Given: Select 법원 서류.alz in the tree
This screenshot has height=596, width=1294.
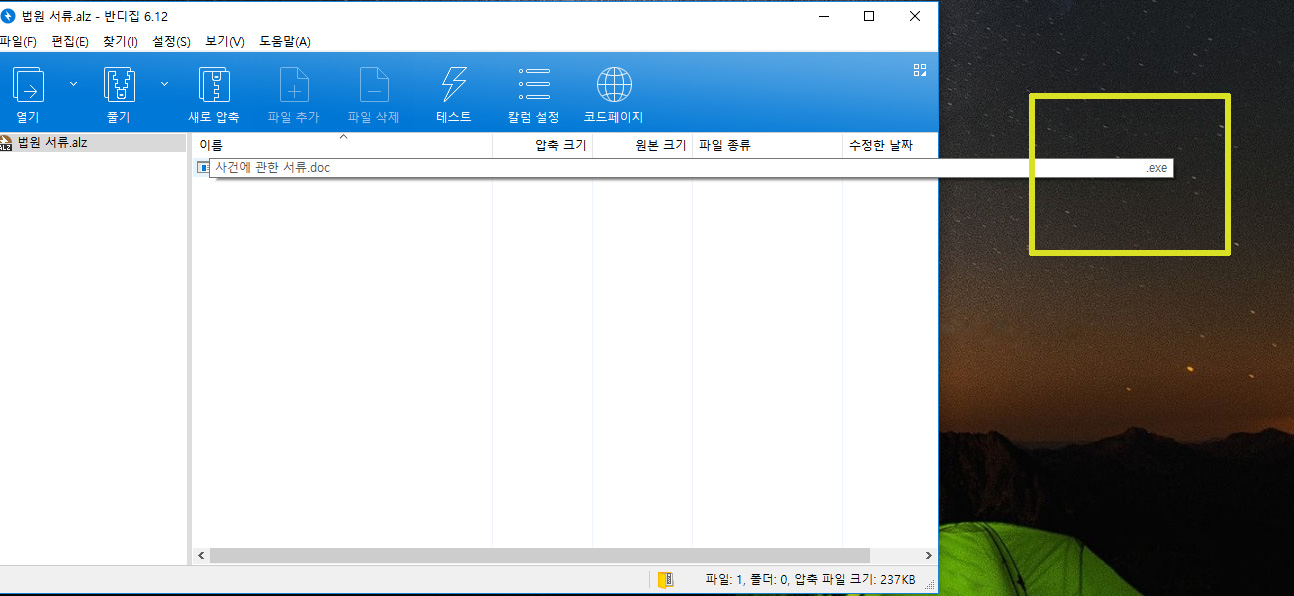Looking at the screenshot, I should [53, 143].
